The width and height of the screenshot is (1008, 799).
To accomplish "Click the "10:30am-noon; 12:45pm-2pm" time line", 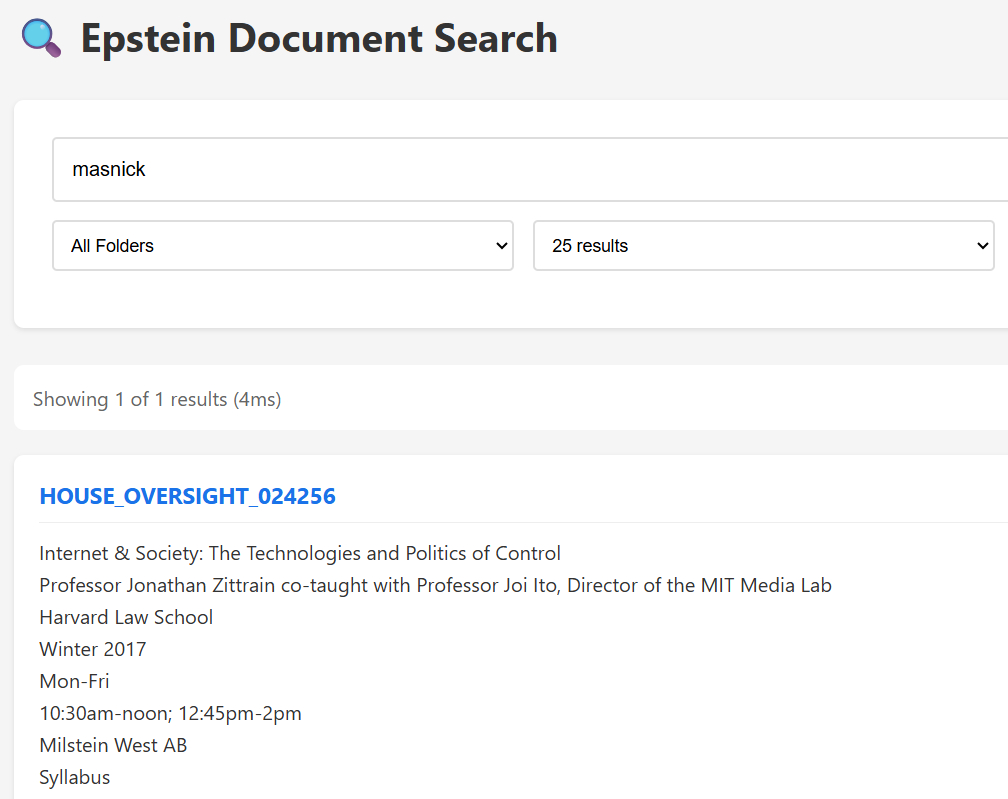I will (x=170, y=713).
